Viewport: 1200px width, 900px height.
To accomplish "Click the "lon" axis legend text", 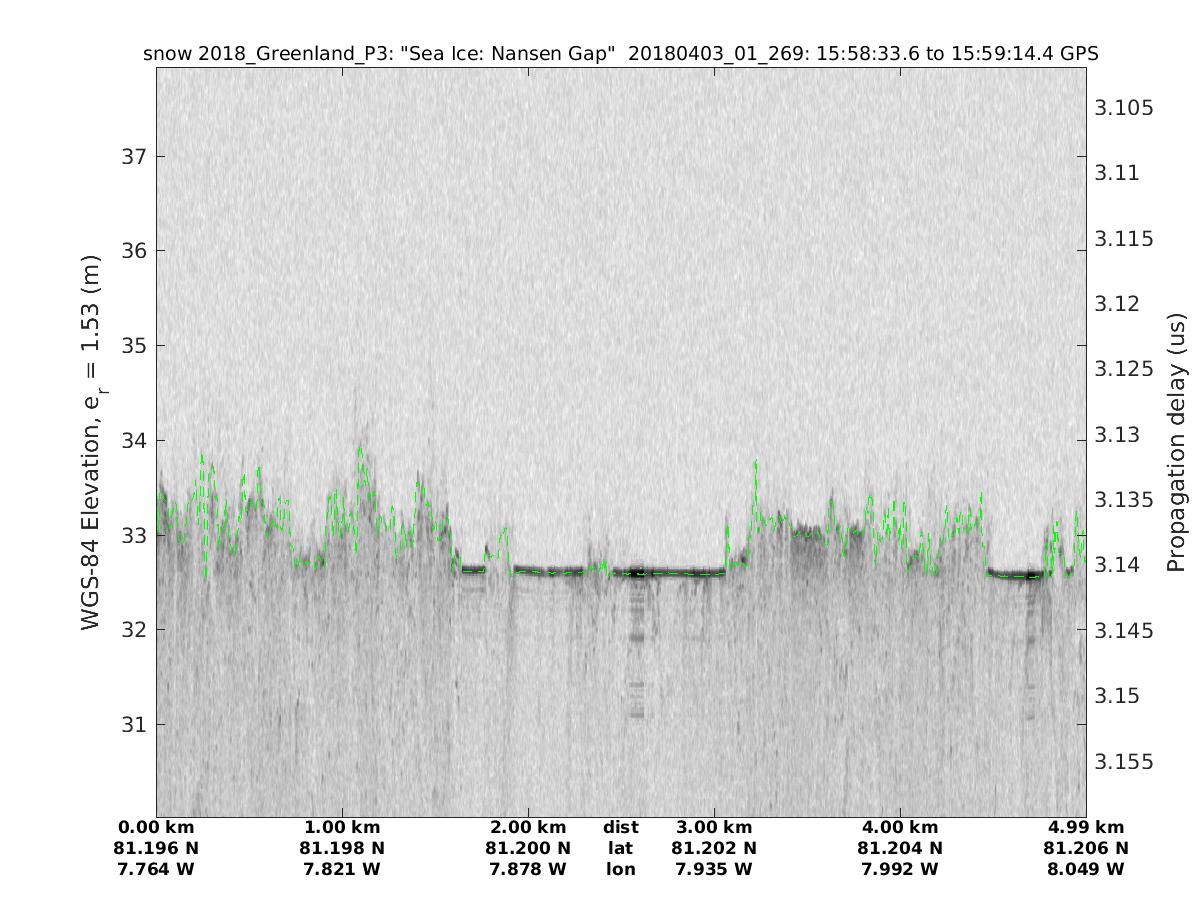I will tap(621, 869).
